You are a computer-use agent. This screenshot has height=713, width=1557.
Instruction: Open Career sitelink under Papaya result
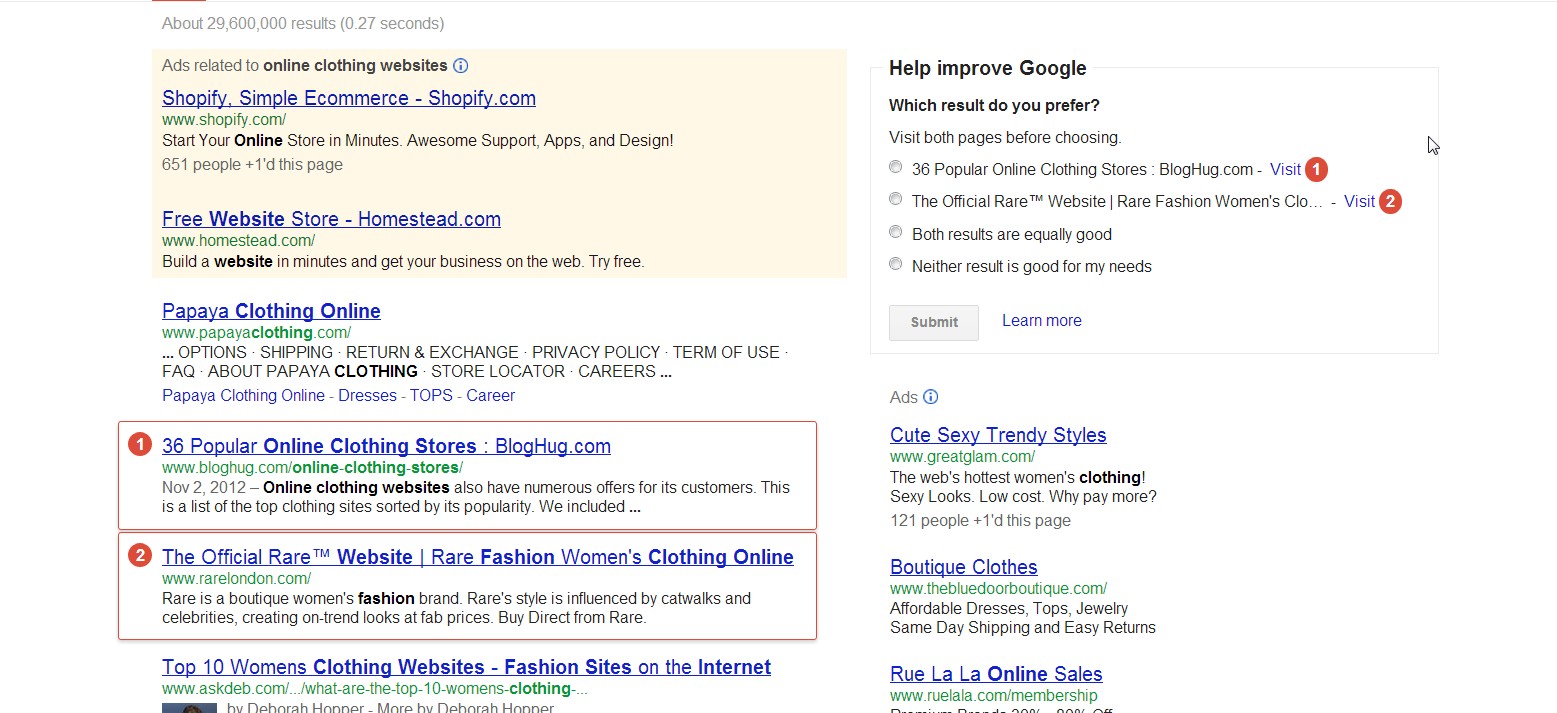[x=490, y=395]
